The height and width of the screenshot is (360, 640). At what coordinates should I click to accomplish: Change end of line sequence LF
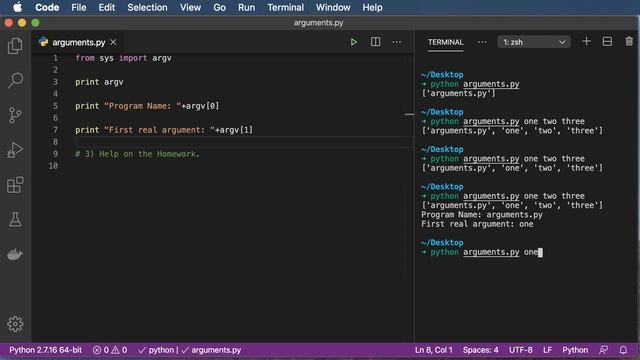(x=547, y=350)
